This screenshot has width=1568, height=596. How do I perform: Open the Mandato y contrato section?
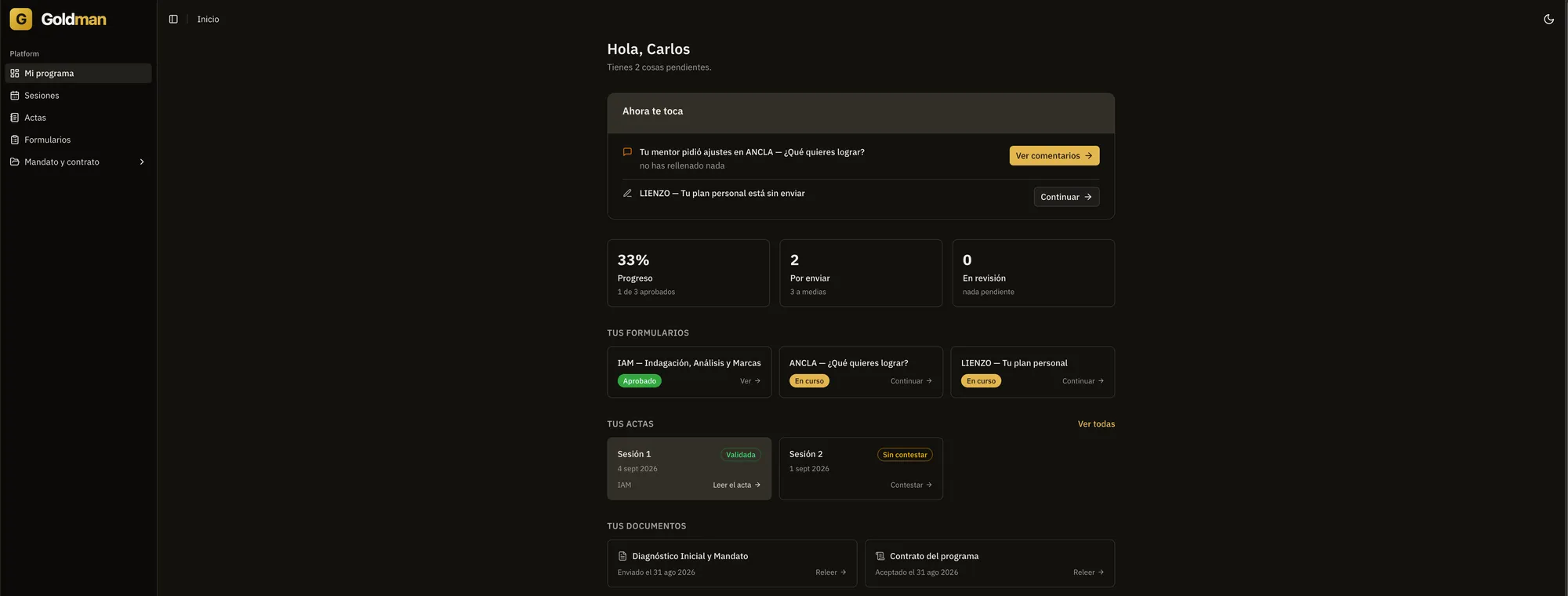(x=78, y=162)
